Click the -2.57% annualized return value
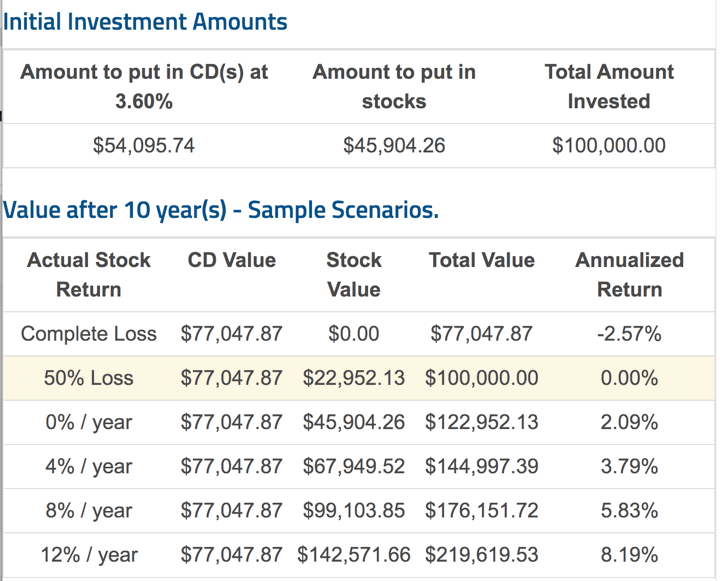720x581 pixels. pos(629,334)
